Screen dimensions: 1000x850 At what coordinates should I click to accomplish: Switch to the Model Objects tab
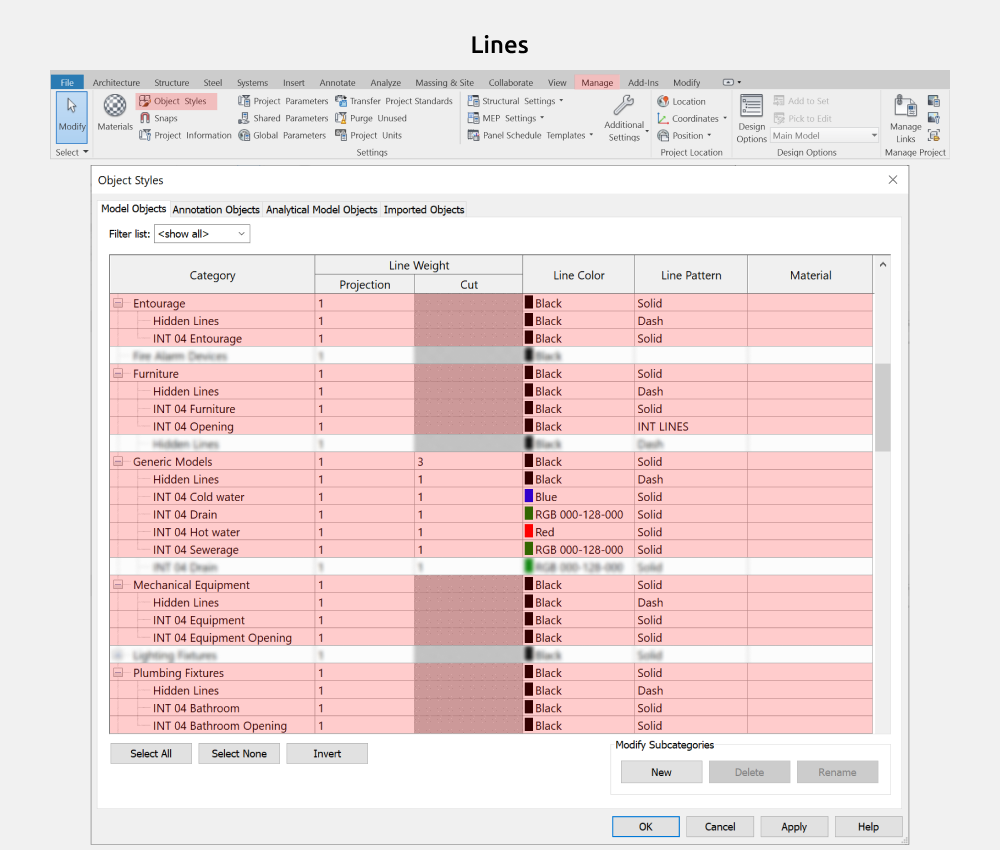pos(133,209)
